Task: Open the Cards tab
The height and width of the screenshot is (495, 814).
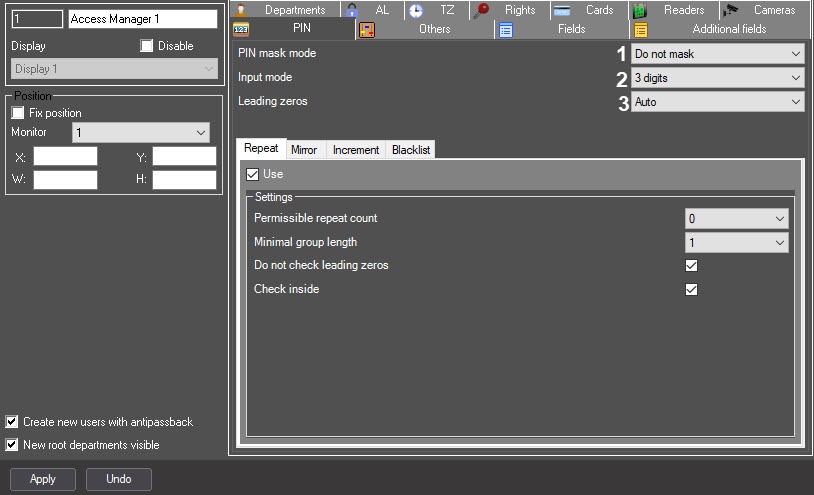Action: pos(589,10)
